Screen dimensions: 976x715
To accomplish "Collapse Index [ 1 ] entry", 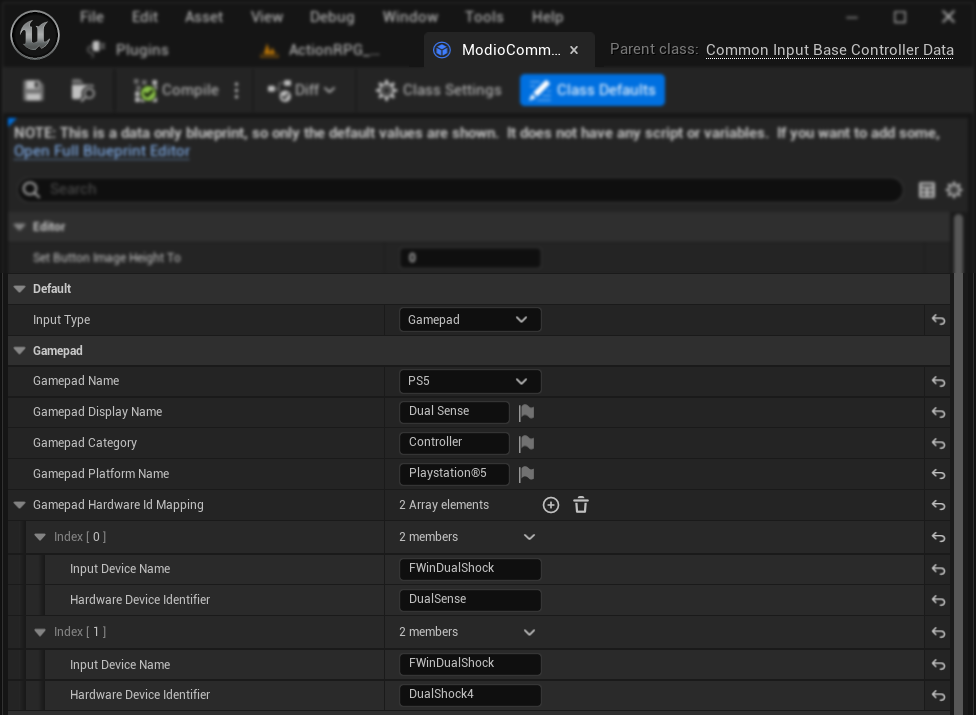I will tap(40, 632).
